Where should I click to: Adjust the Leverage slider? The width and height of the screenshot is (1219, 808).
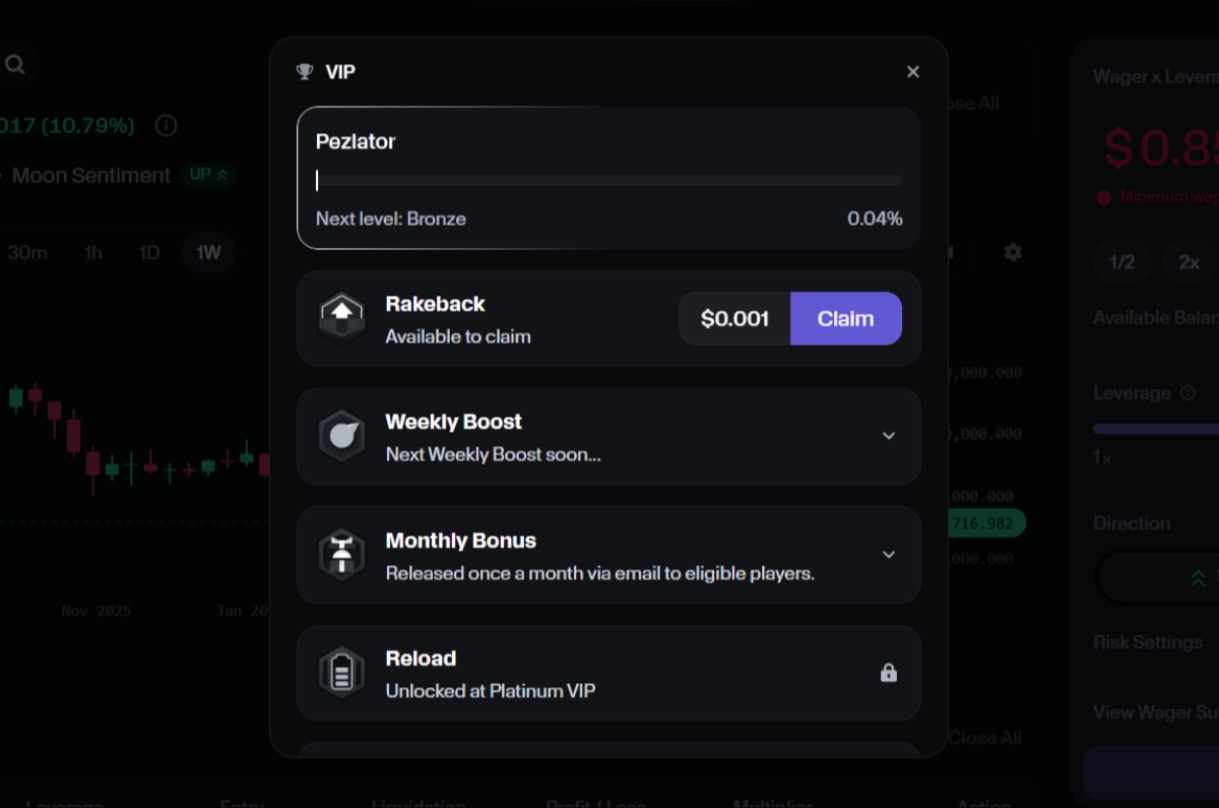pyautogui.click(x=1156, y=429)
